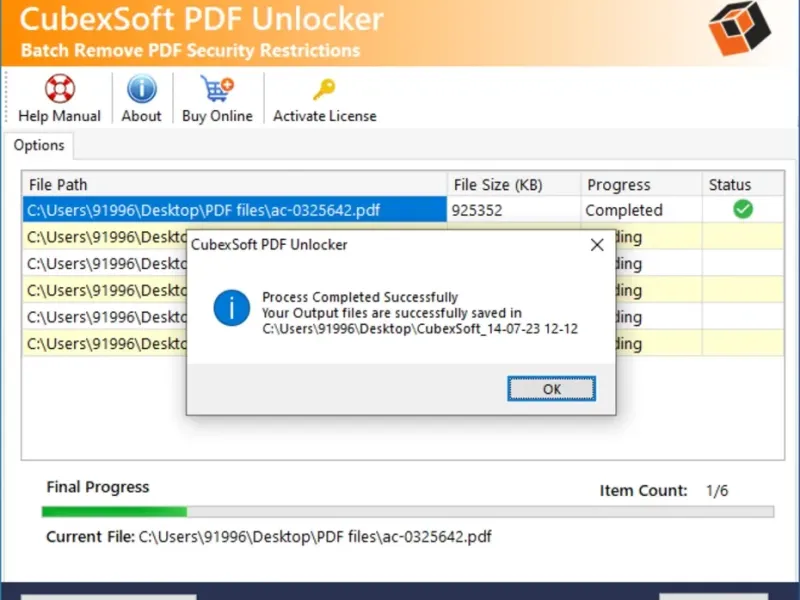Click Item Count value 1/6
800x600 pixels.
coord(717,491)
